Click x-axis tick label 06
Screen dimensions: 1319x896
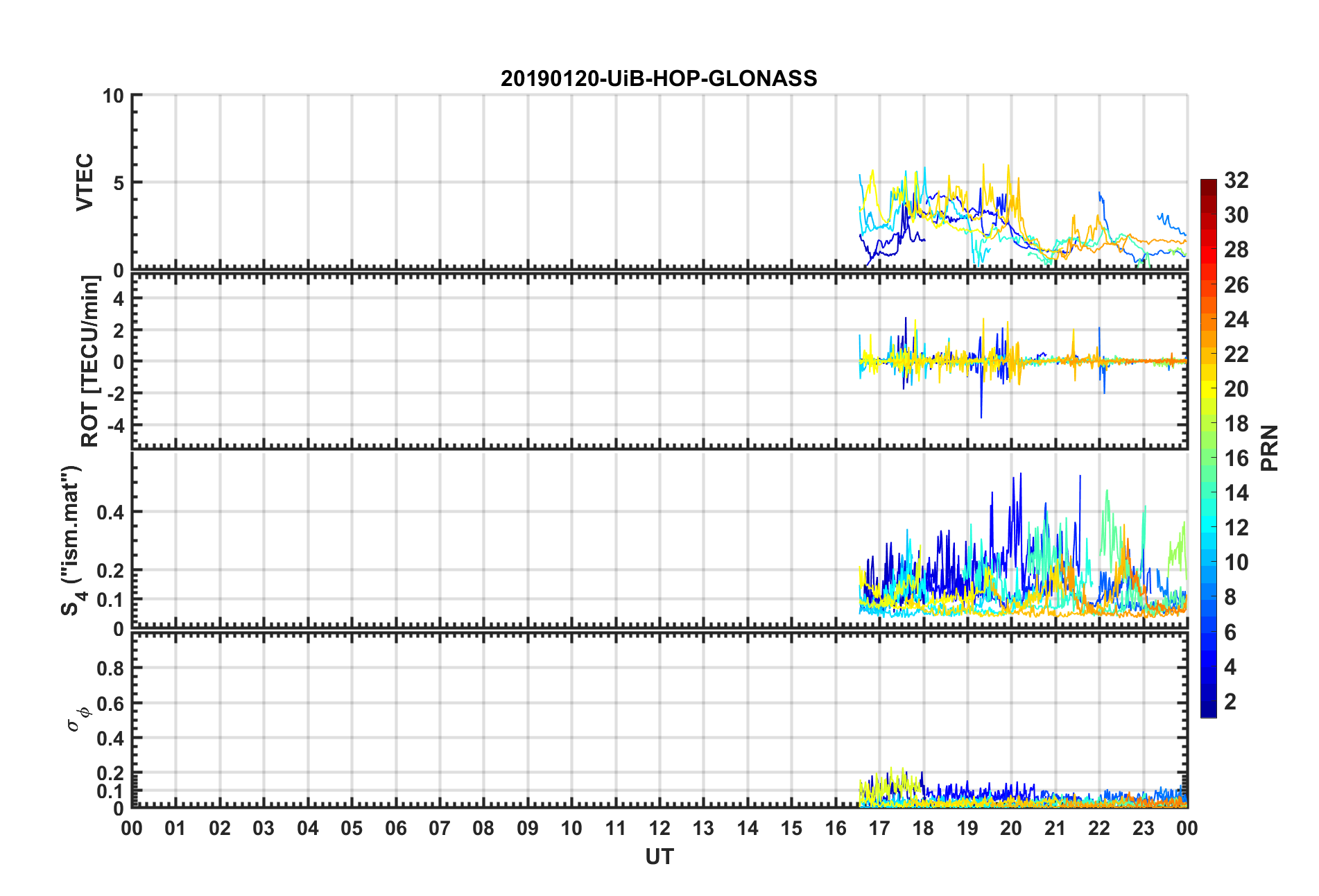point(396,828)
